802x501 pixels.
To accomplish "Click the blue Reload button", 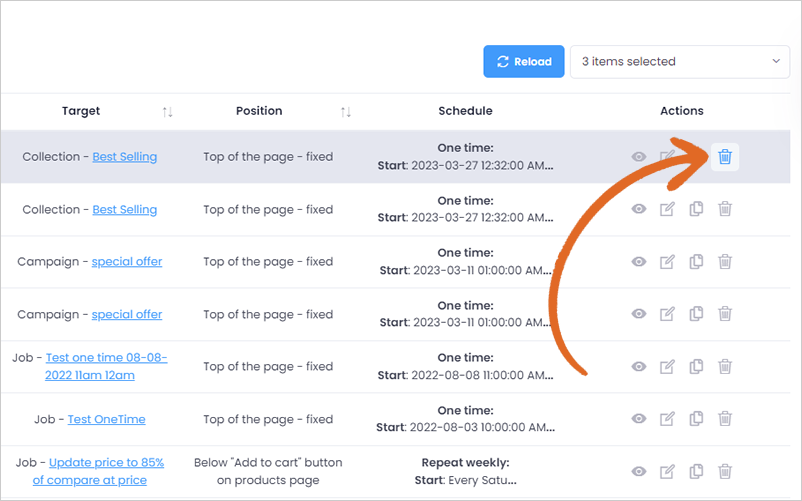I will pyautogui.click(x=524, y=61).
